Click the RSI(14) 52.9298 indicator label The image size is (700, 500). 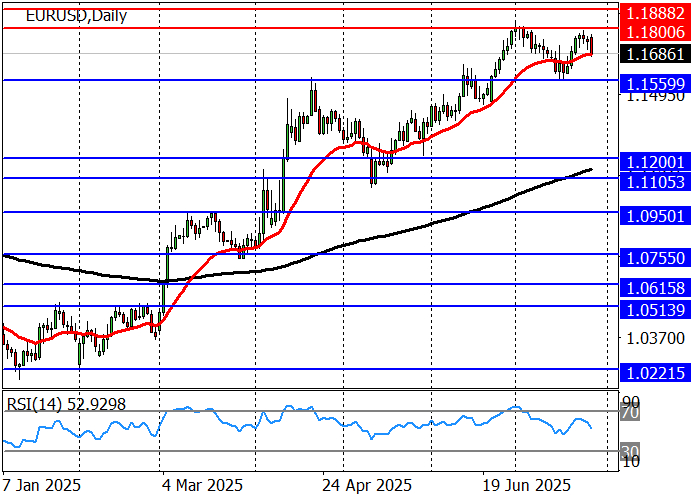(x=66, y=404)
